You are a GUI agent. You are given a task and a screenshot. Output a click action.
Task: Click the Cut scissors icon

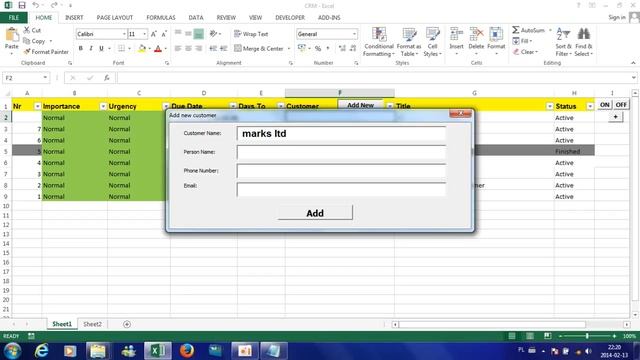(27, 30)
